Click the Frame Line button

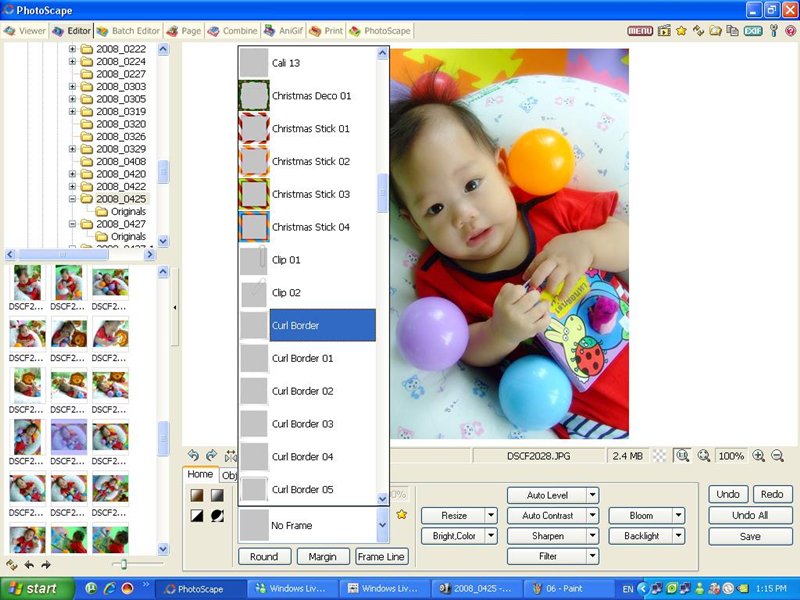coord(381,557)
